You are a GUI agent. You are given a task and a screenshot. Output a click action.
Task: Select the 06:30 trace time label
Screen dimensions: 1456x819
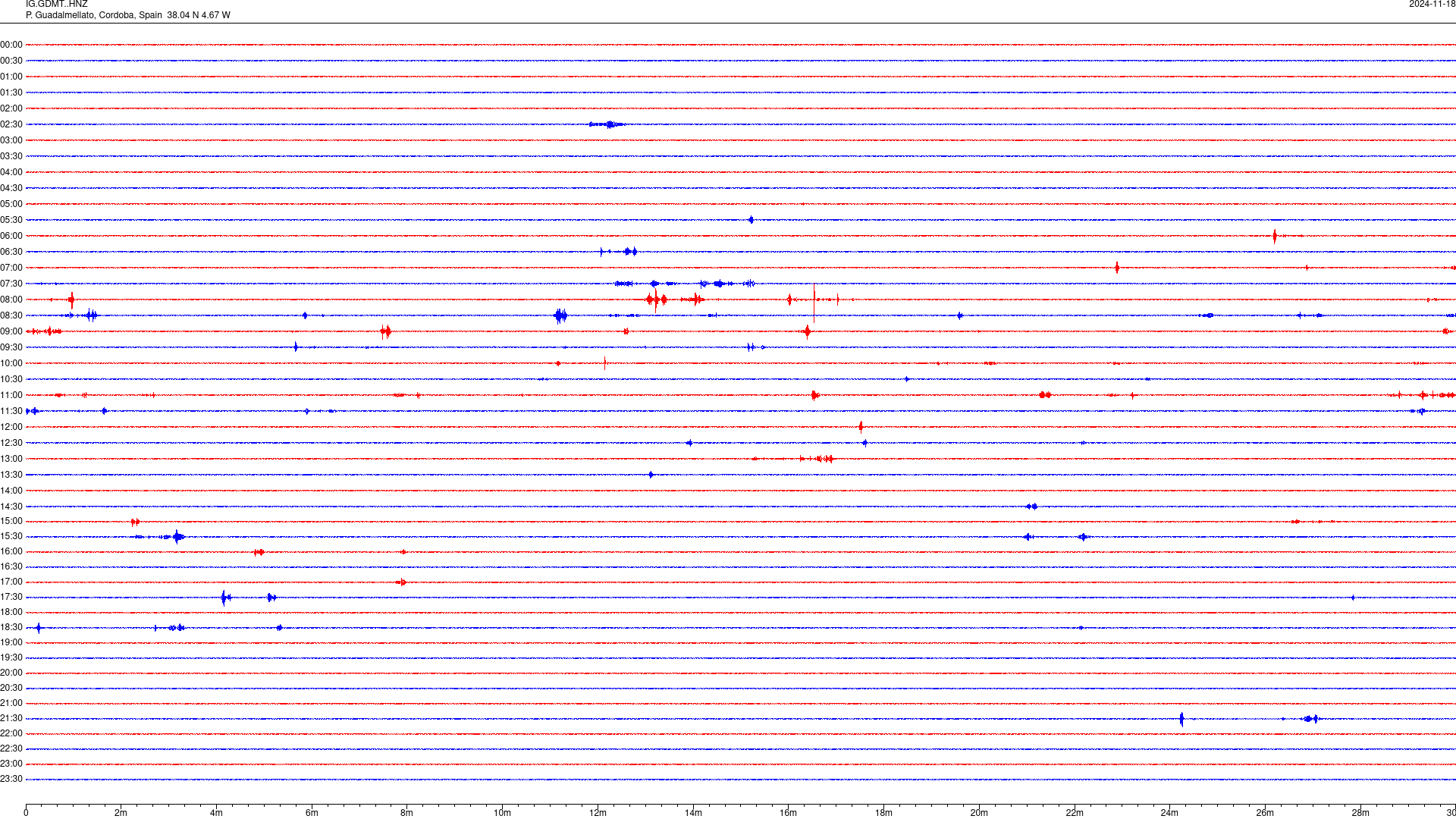point(11,252)
